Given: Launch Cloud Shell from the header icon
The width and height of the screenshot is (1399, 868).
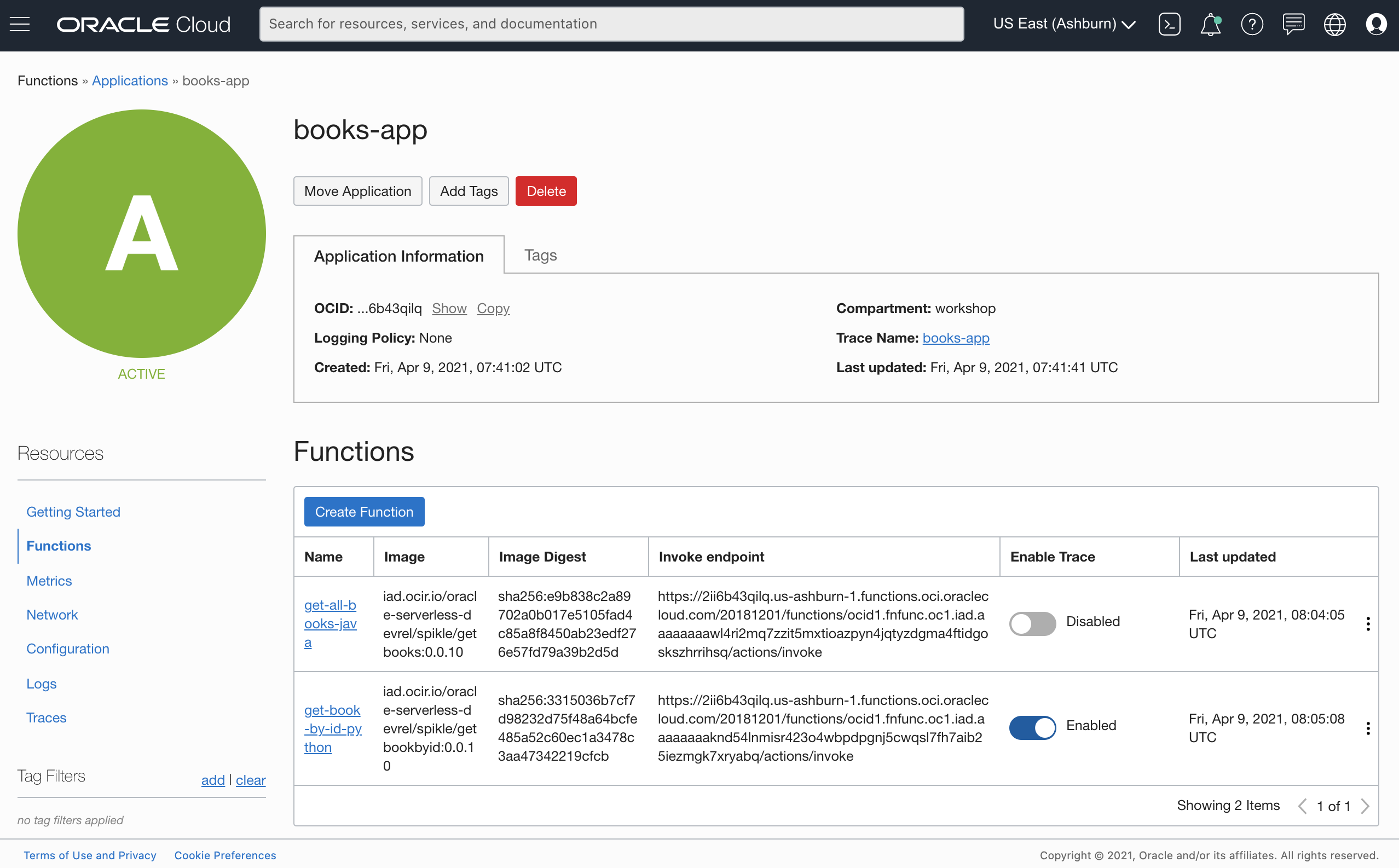Looking at the screenshot, I should (x=1169, y=24).
